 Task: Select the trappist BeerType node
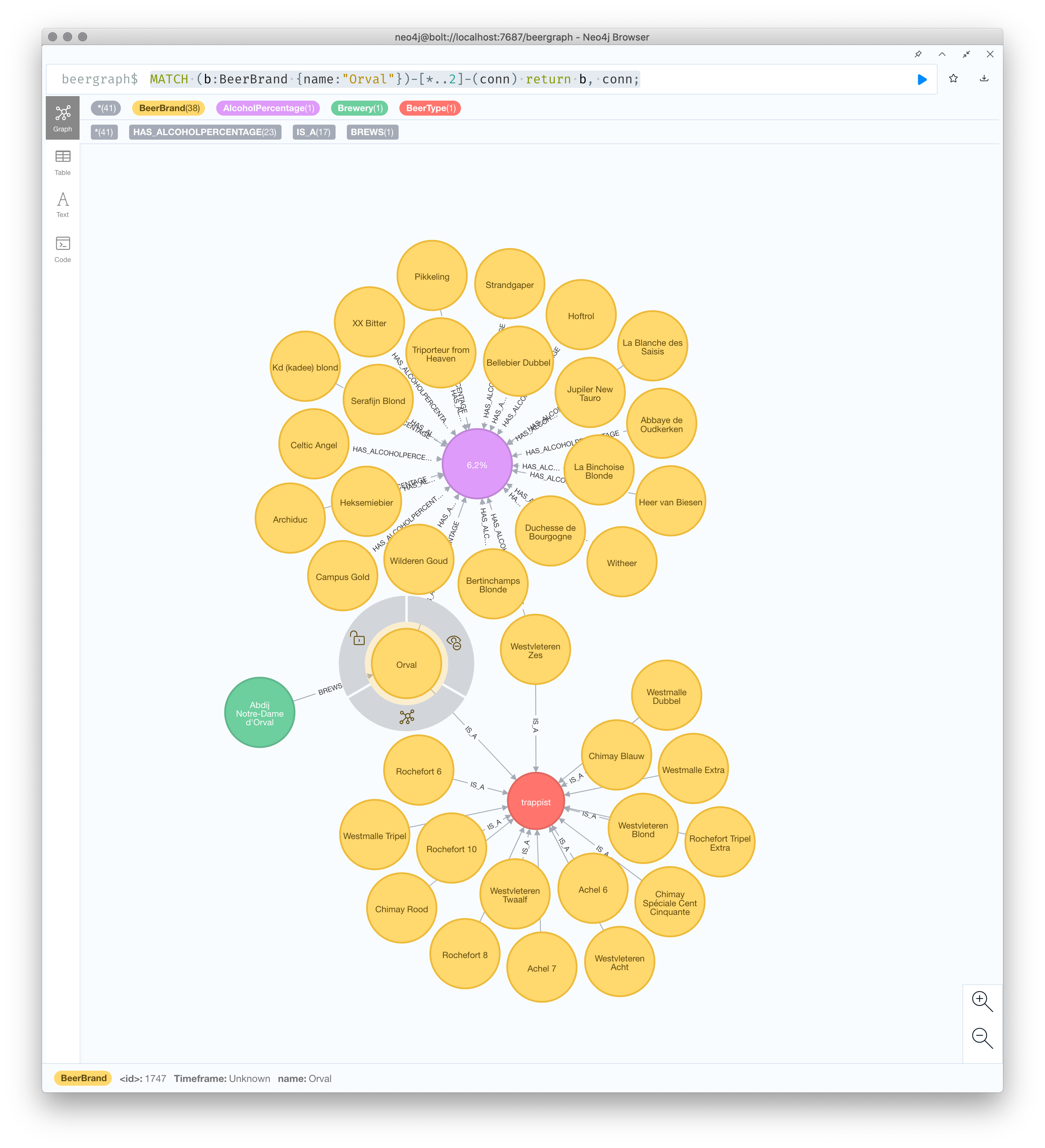[535, 802]
